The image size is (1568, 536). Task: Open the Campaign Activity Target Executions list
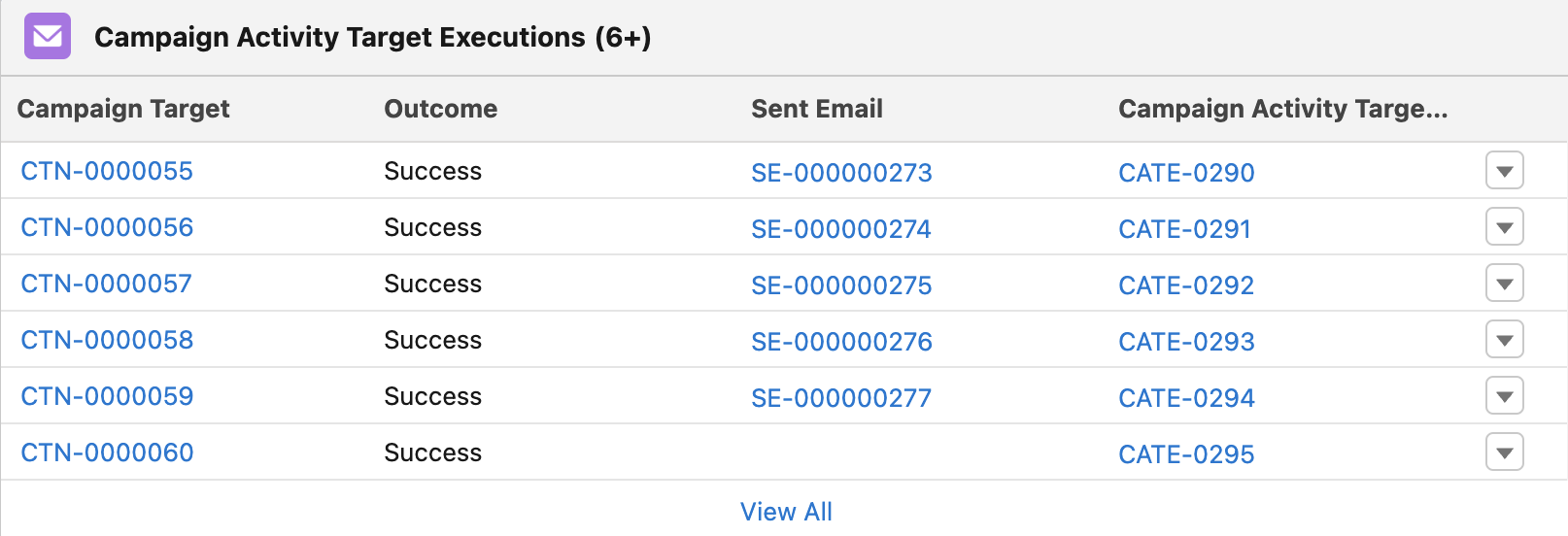[372, 38]
